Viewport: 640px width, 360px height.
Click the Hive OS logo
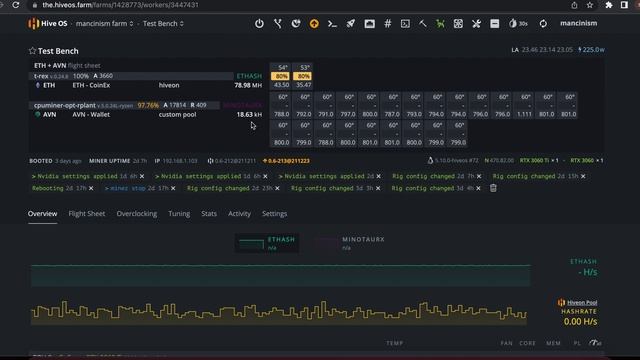tap(47, 24)
